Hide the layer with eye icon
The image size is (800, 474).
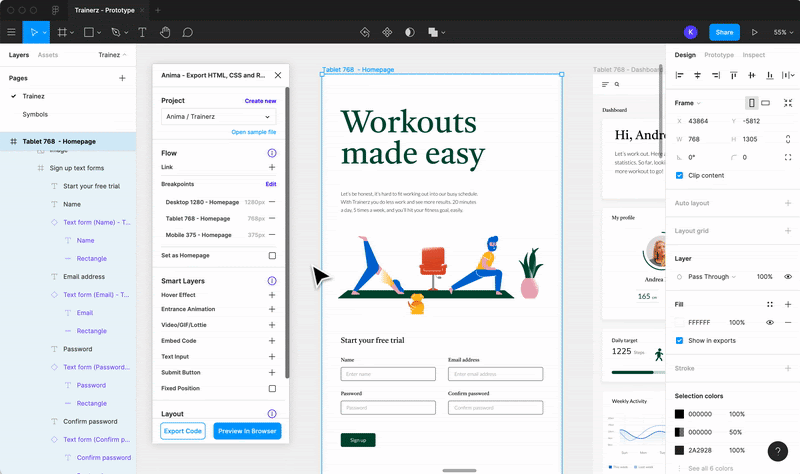[788, 276]
